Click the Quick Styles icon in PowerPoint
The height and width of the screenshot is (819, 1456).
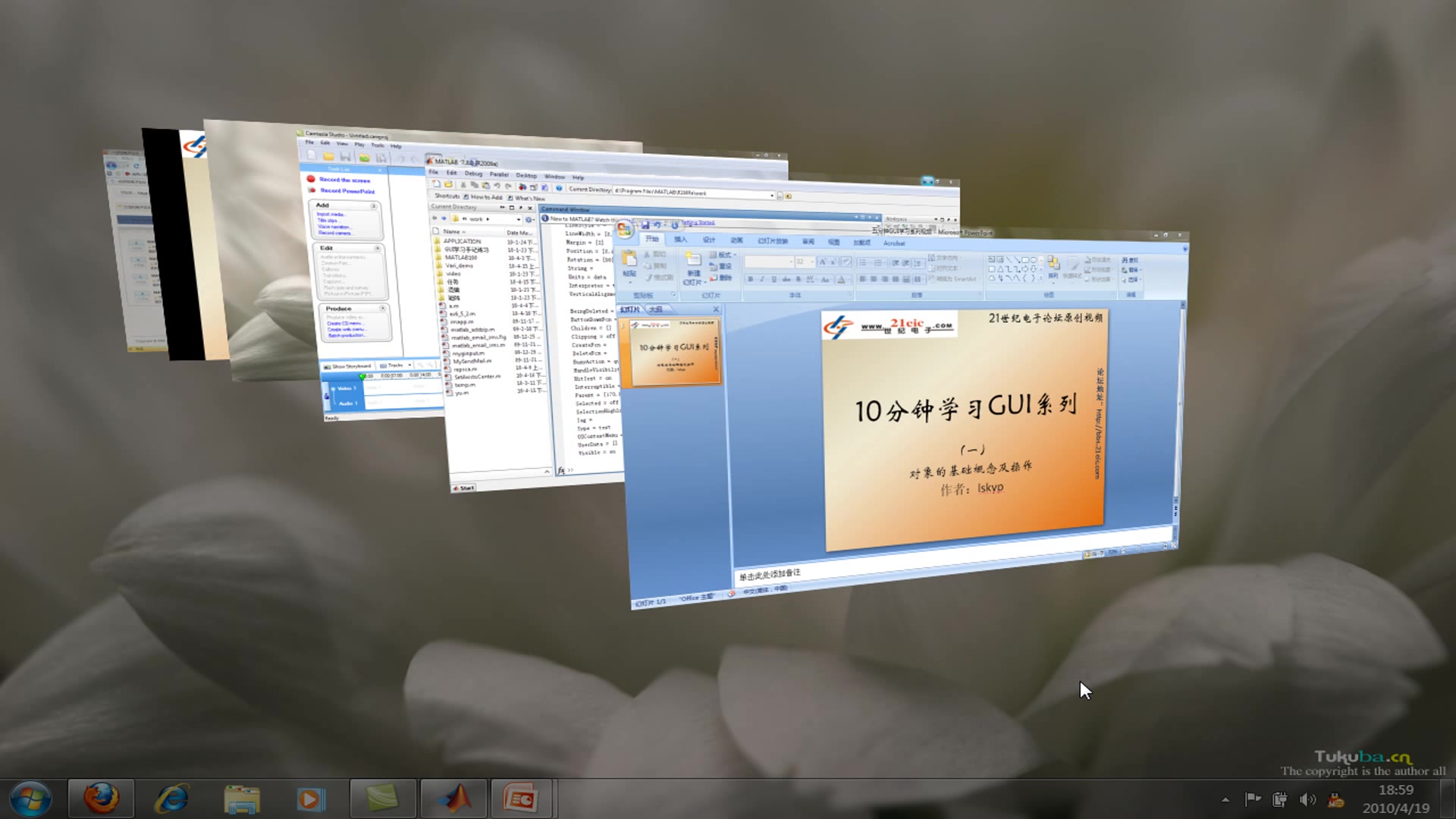[x=1072, y=263]
